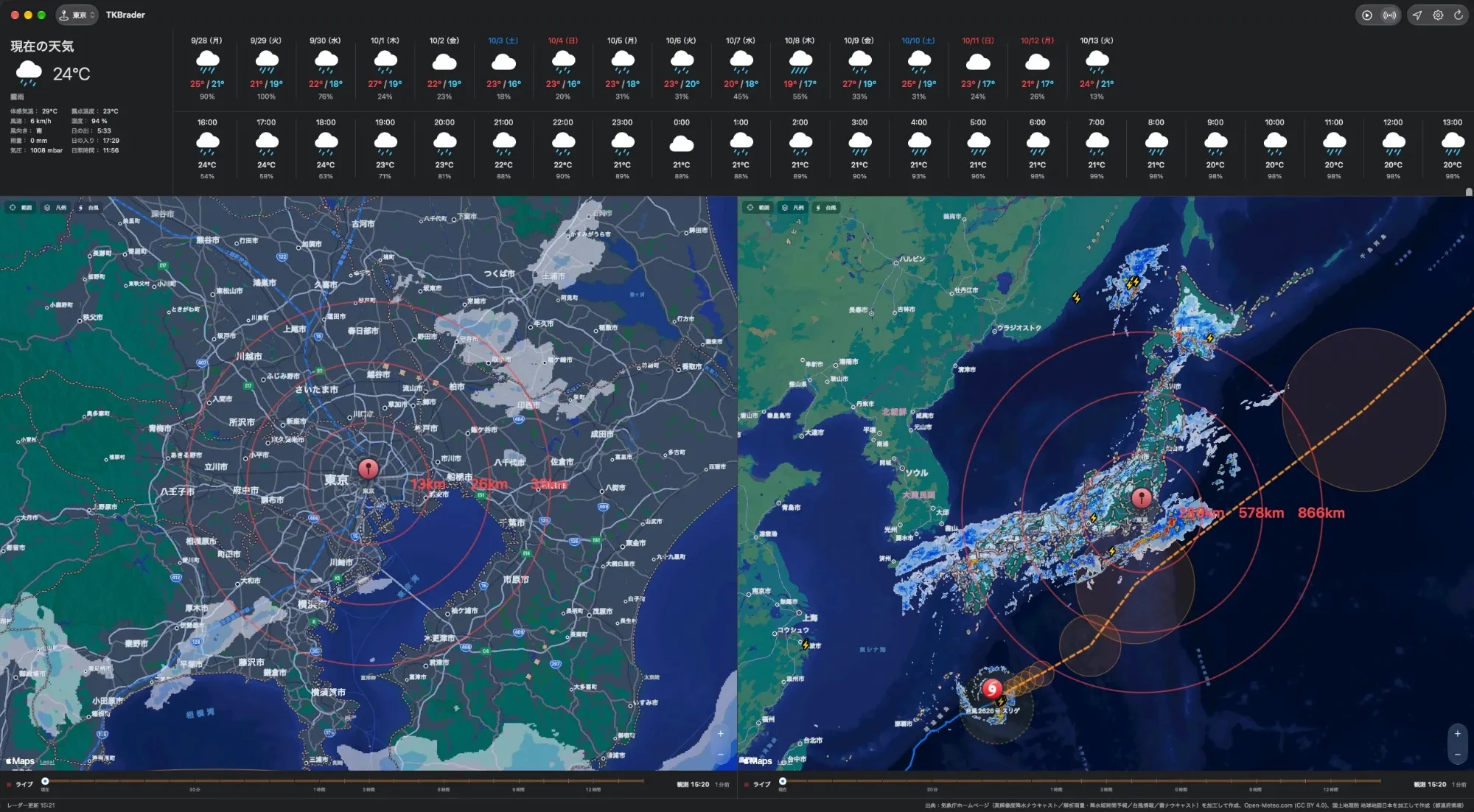Click the 1時間 mark on left timeline
The image size is (1474, 812).
point(319,790)
